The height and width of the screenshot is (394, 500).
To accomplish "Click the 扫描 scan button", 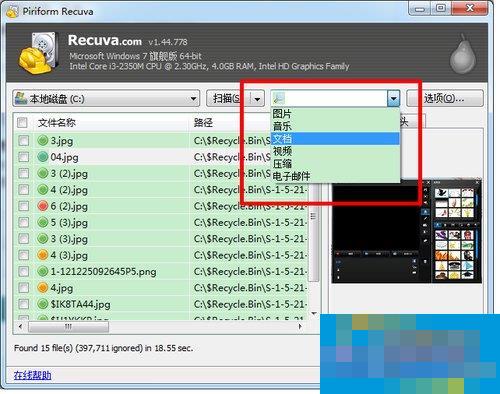I will pyautogui.click(x=228, y=98).
